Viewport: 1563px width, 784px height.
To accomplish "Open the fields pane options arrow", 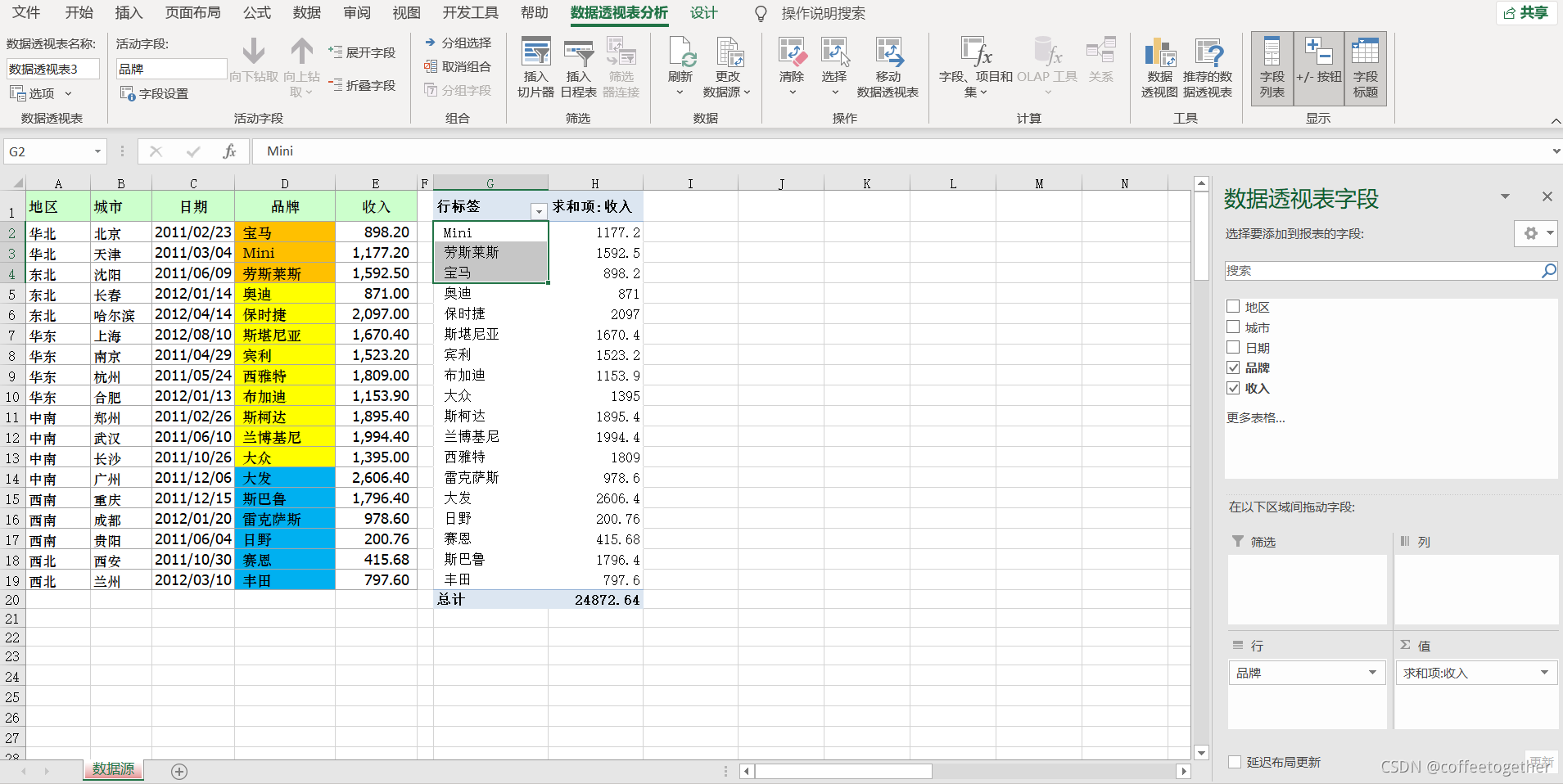I will tap(1505, 196).
